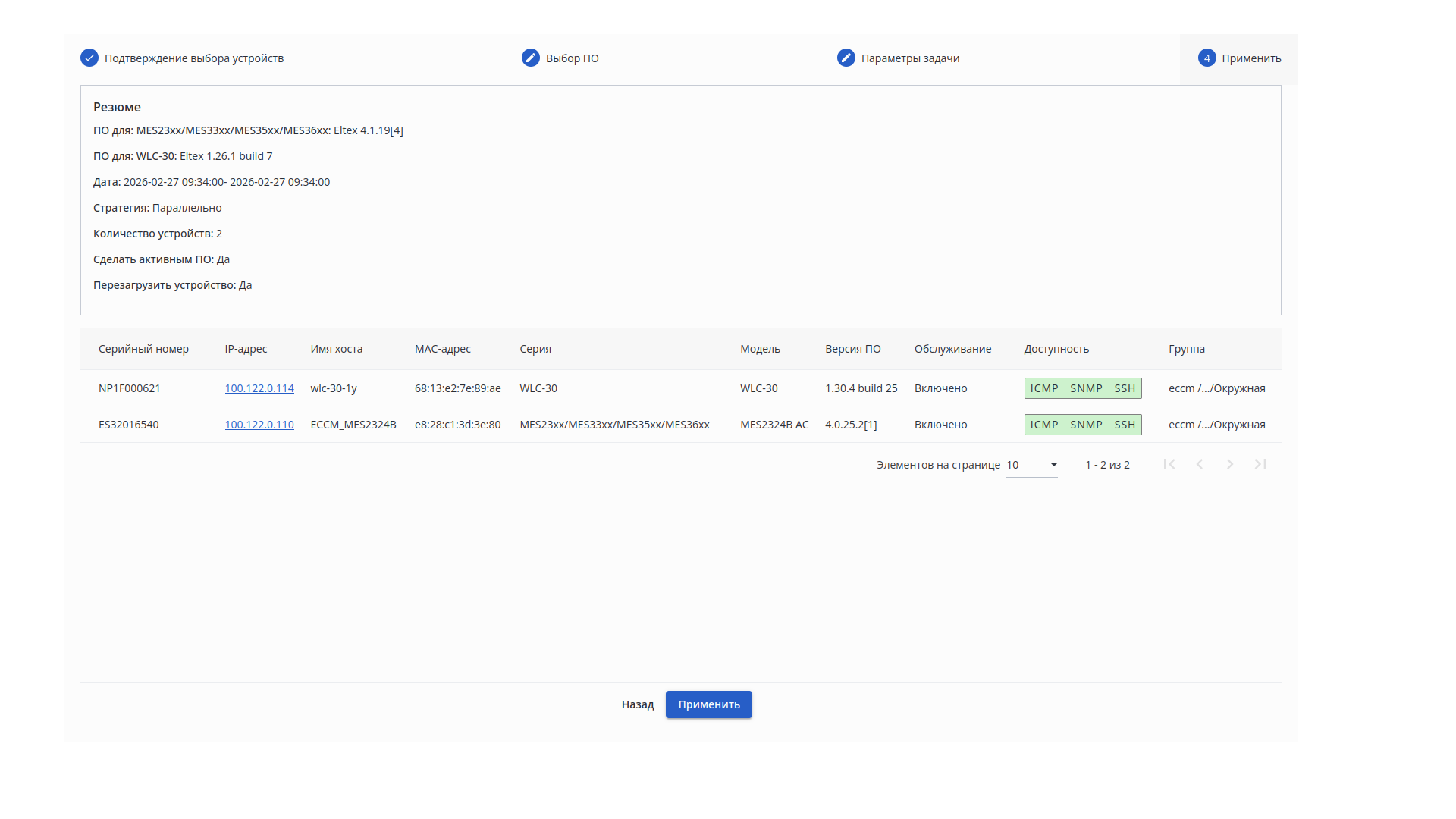Go to first page pagination icon
The height and width of the screenshot is (819, 1456).
1169,464
